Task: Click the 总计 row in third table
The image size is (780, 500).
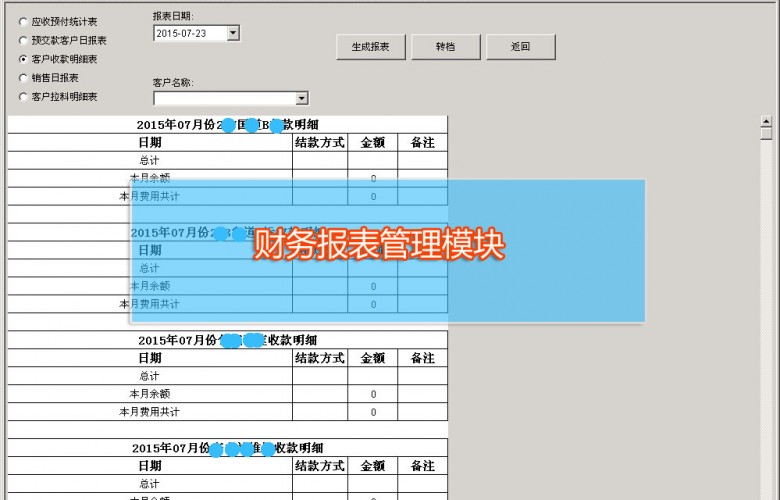Action: [x=227, y=376]
